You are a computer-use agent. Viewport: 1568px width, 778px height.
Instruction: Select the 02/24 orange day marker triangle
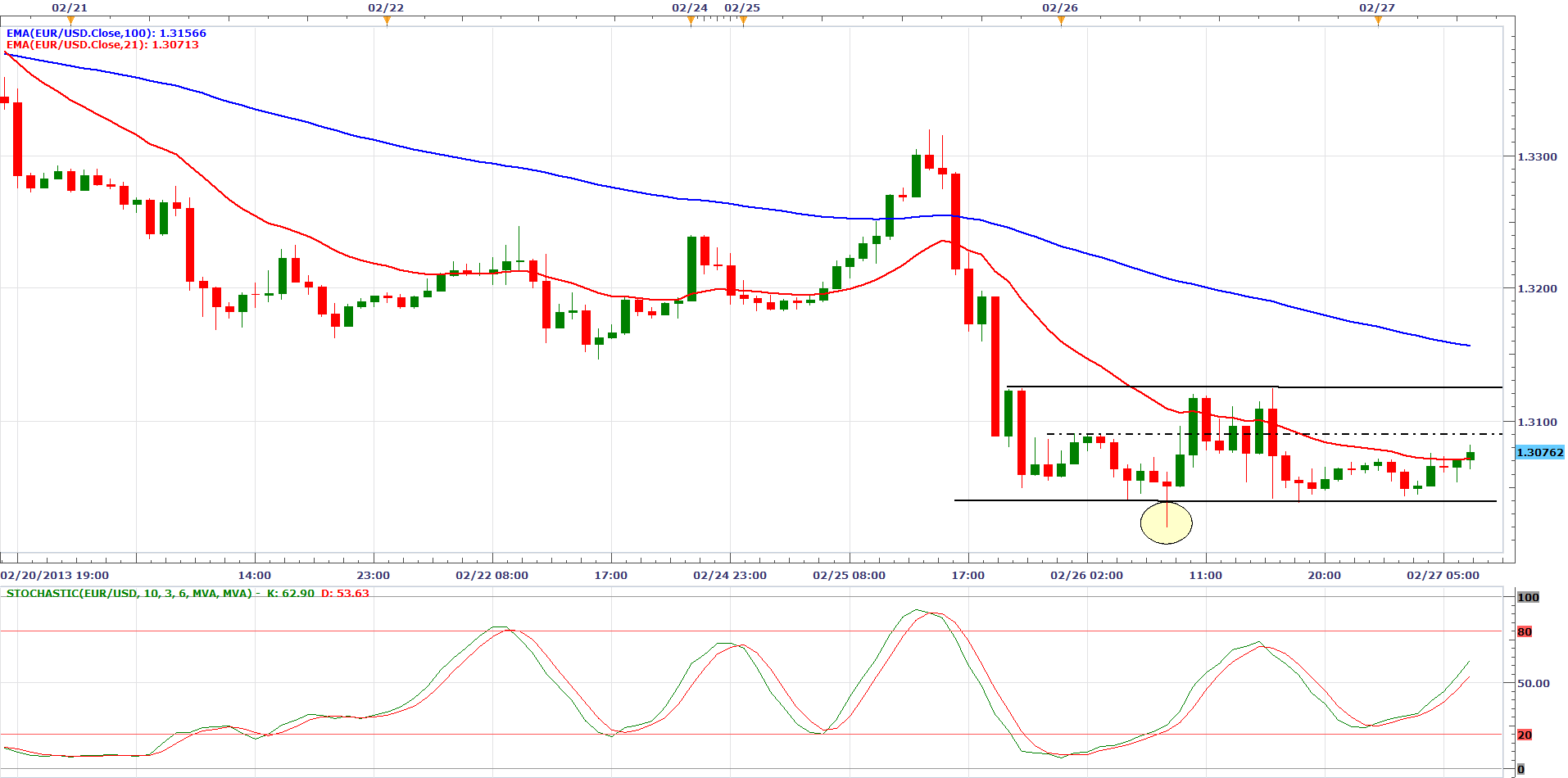pos(691,20)
